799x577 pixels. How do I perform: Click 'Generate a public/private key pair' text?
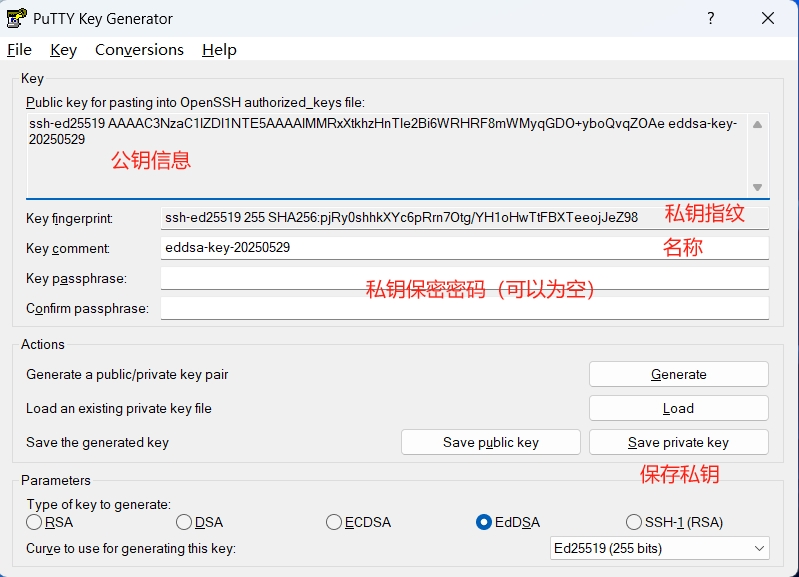click(x=127, y=375)
